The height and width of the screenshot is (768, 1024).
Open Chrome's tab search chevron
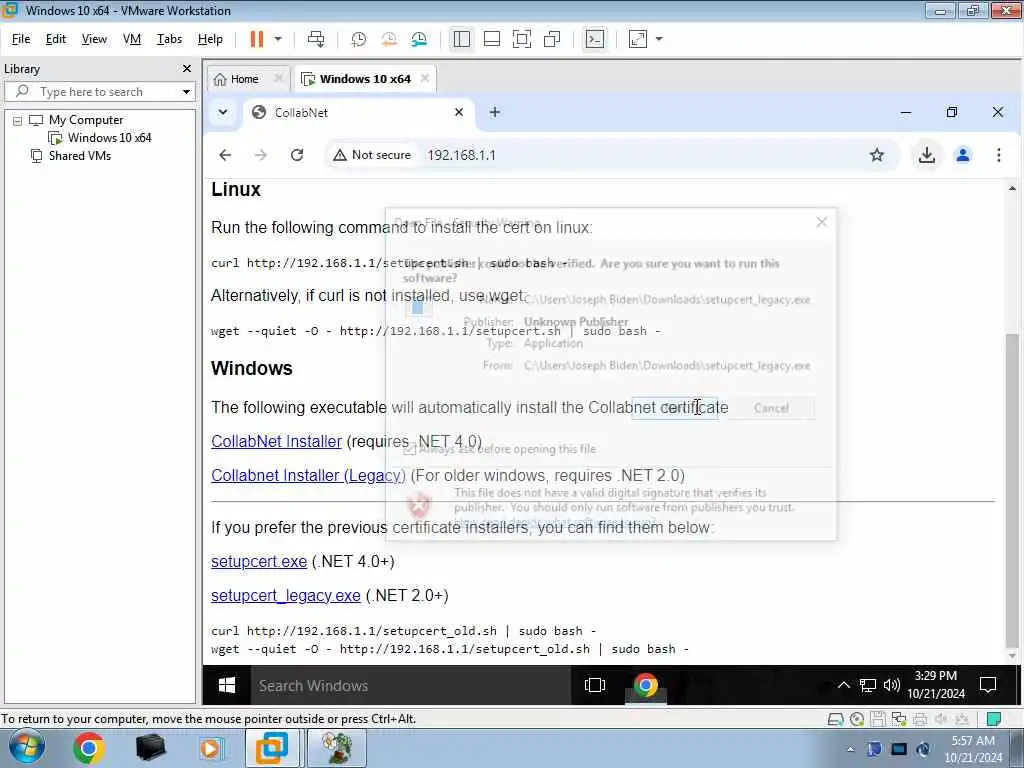pyautogui.click(x=223, y=112)
